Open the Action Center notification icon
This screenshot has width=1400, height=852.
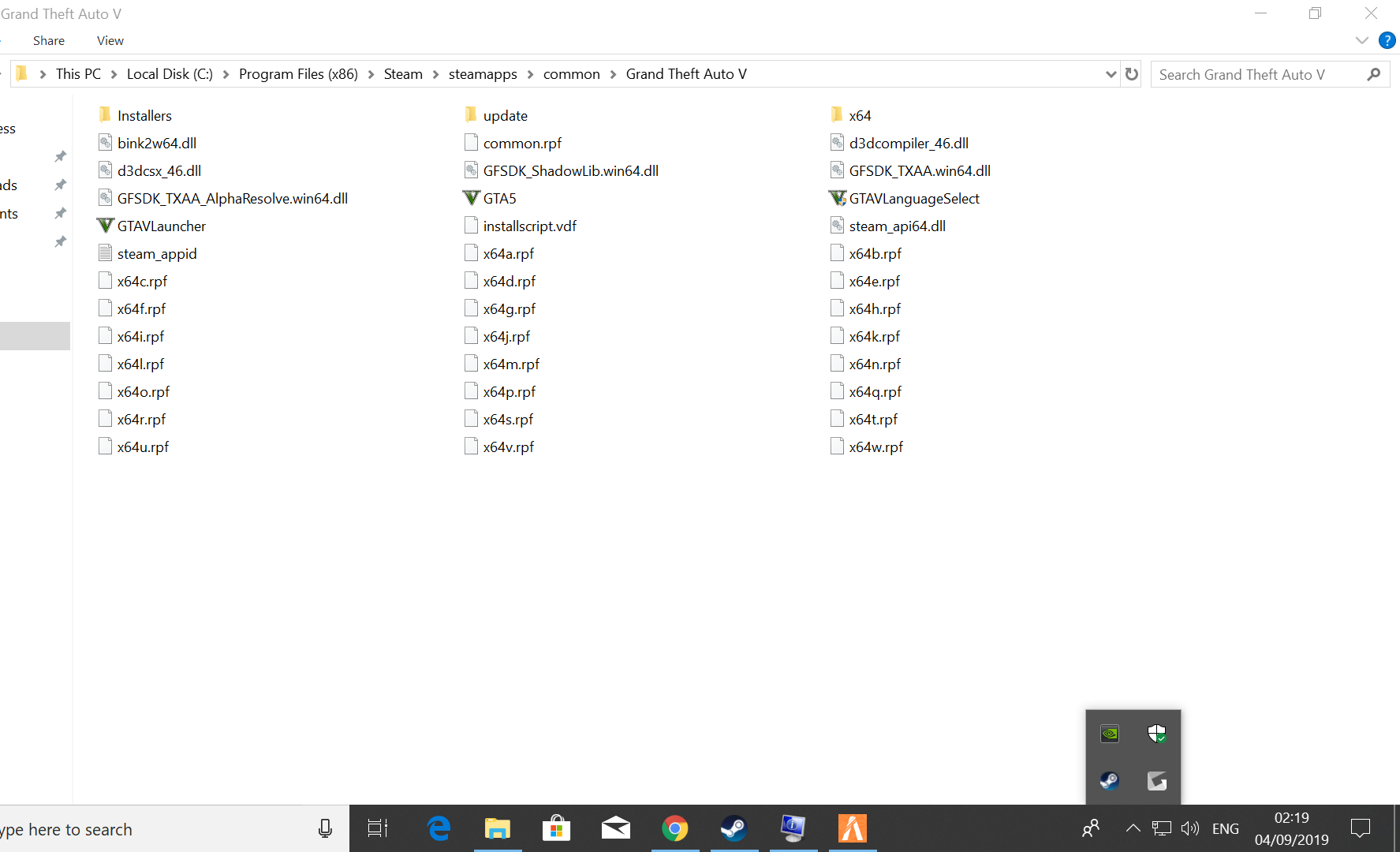[1361, 828]
